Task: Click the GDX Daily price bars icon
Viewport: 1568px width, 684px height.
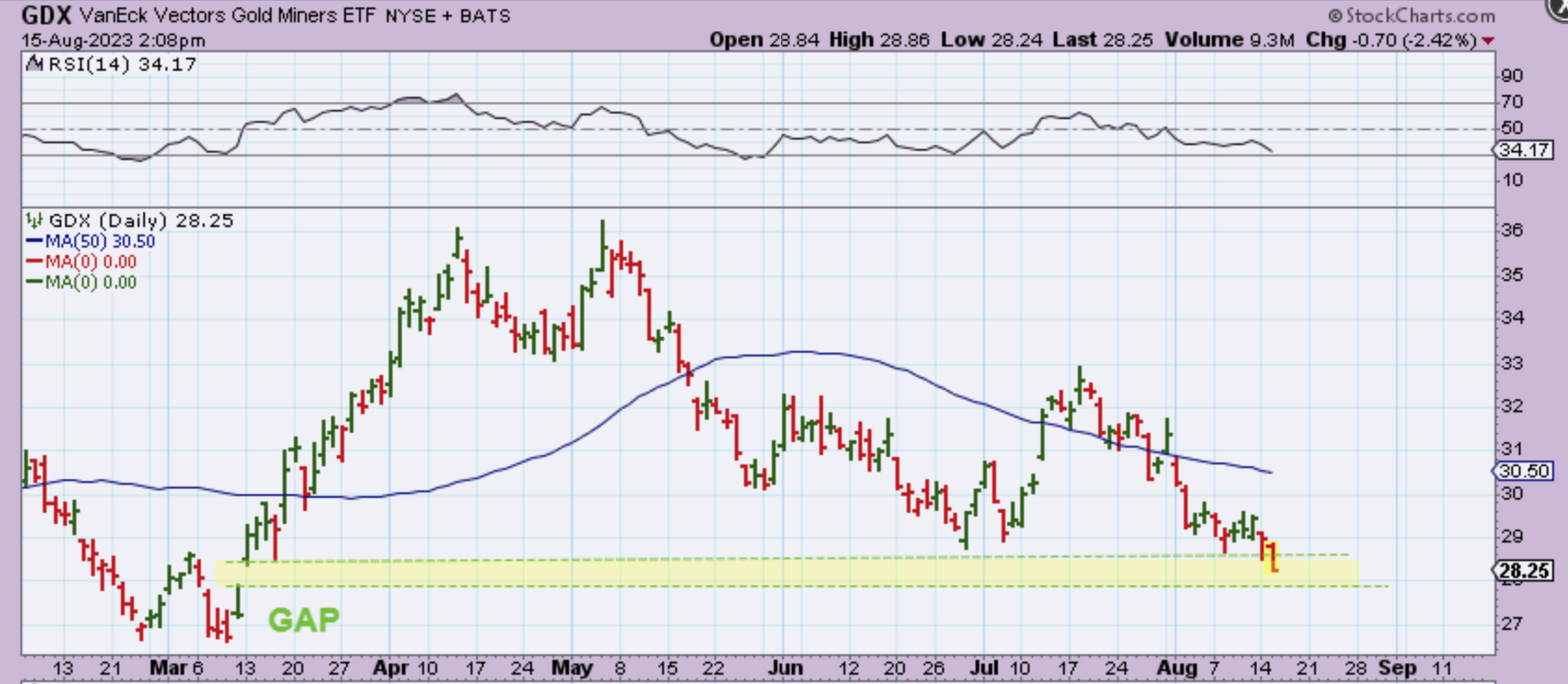Action: pyautogui.click(x=34, y=221)
